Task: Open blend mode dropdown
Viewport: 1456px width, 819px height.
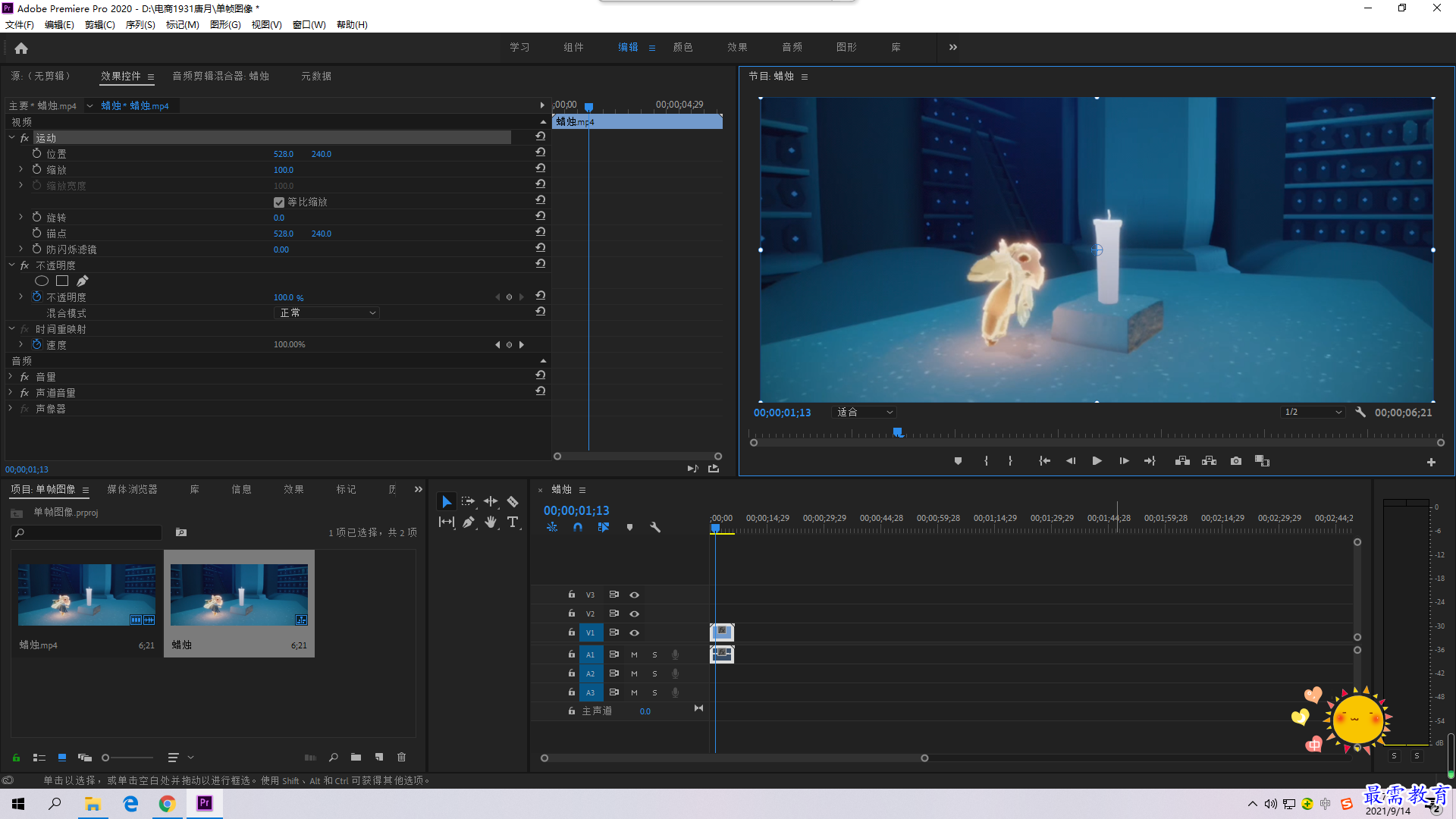Action: 327,312
